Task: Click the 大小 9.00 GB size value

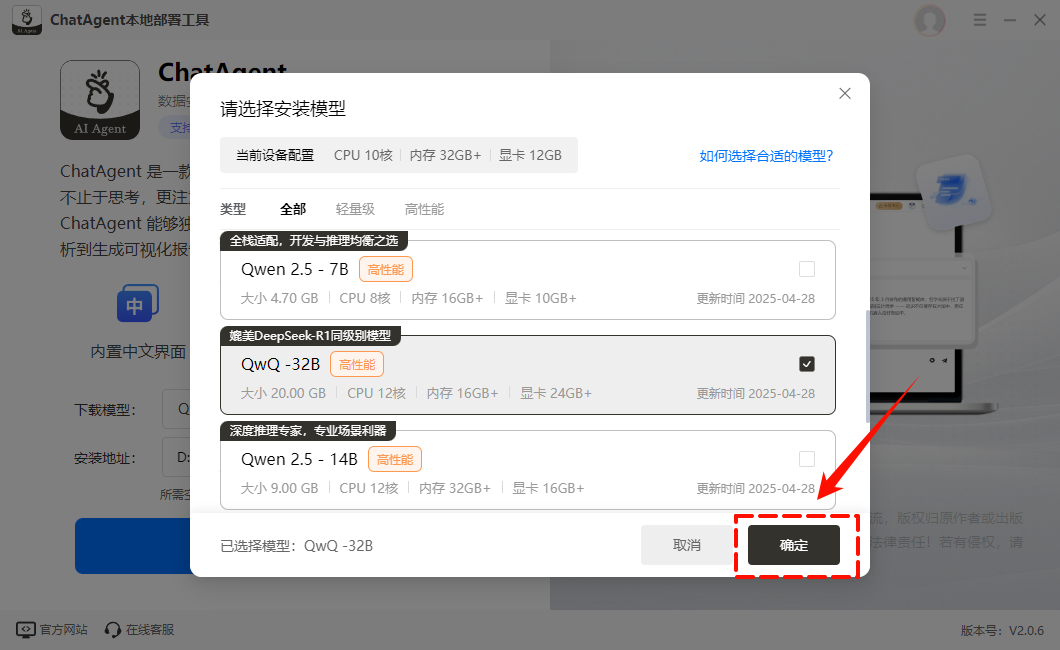Action: click(279, 489)
